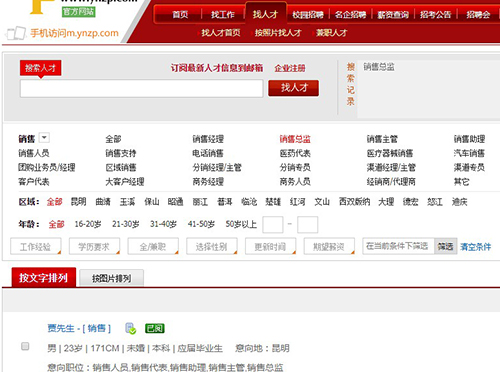Viewport: 500px width, 372px height.
Task: Choose 全部 in the 区域 row
Action: point(55,202)
